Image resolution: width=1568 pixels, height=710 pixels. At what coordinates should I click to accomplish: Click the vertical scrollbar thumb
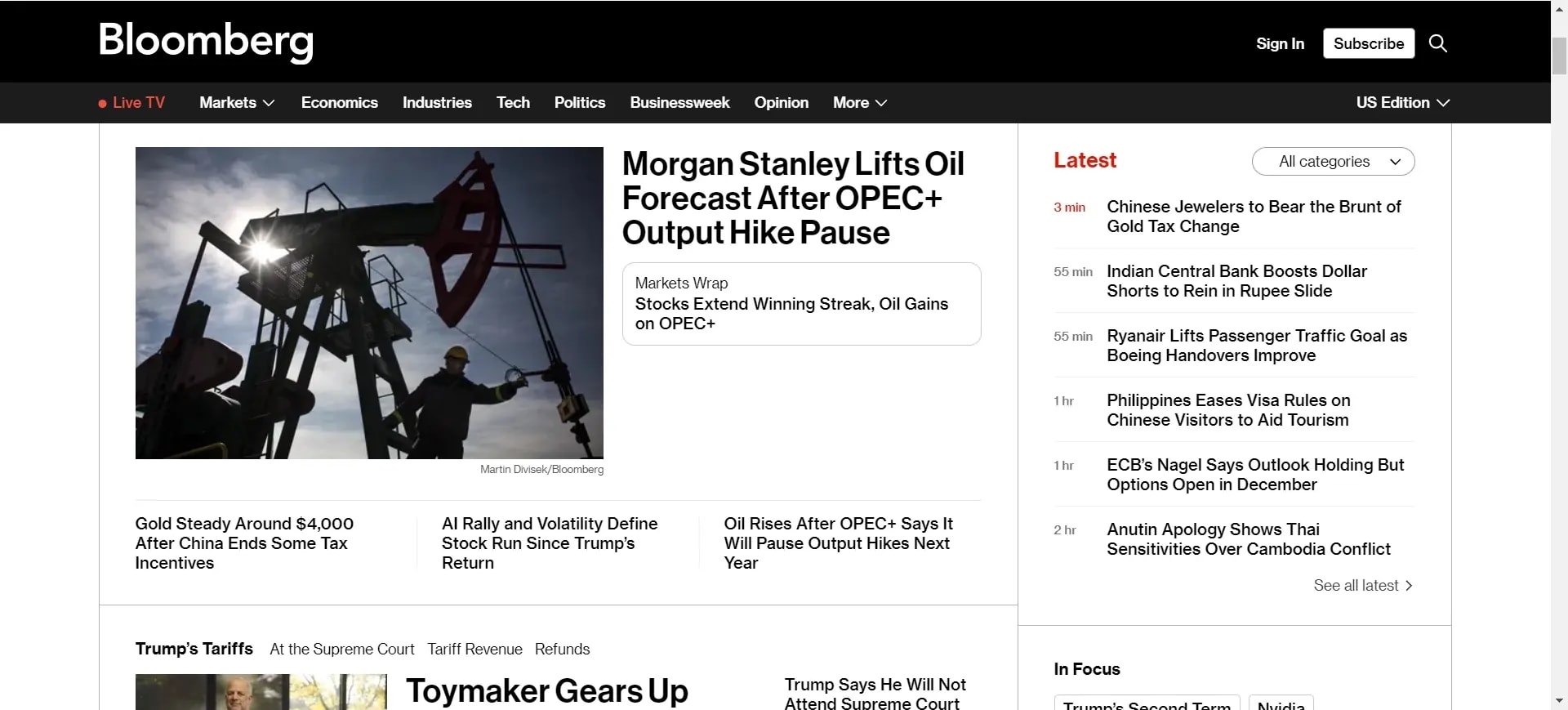pyautogui.click(x=1559, y=56)
